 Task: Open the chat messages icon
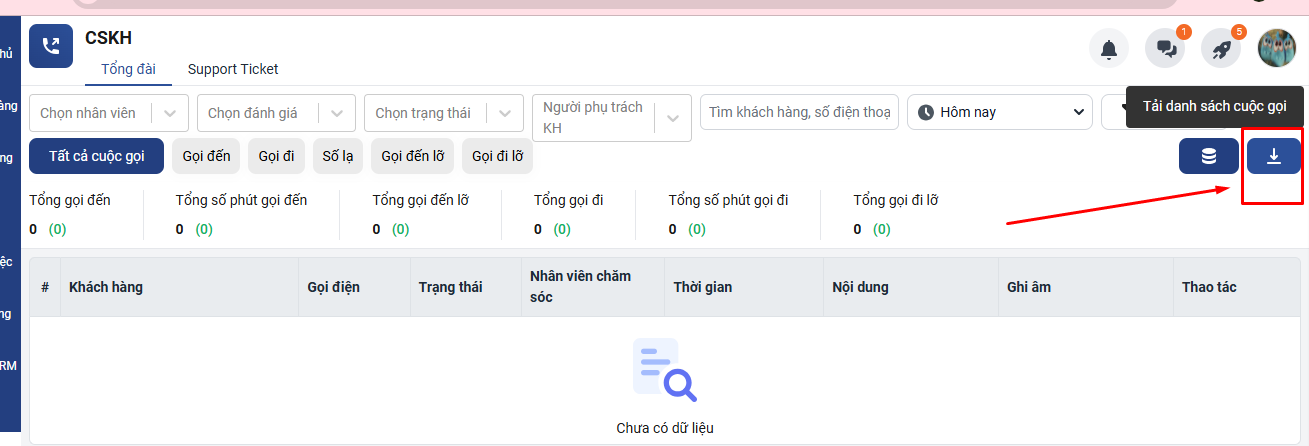pyautogui.click(x=1165, y=48)
